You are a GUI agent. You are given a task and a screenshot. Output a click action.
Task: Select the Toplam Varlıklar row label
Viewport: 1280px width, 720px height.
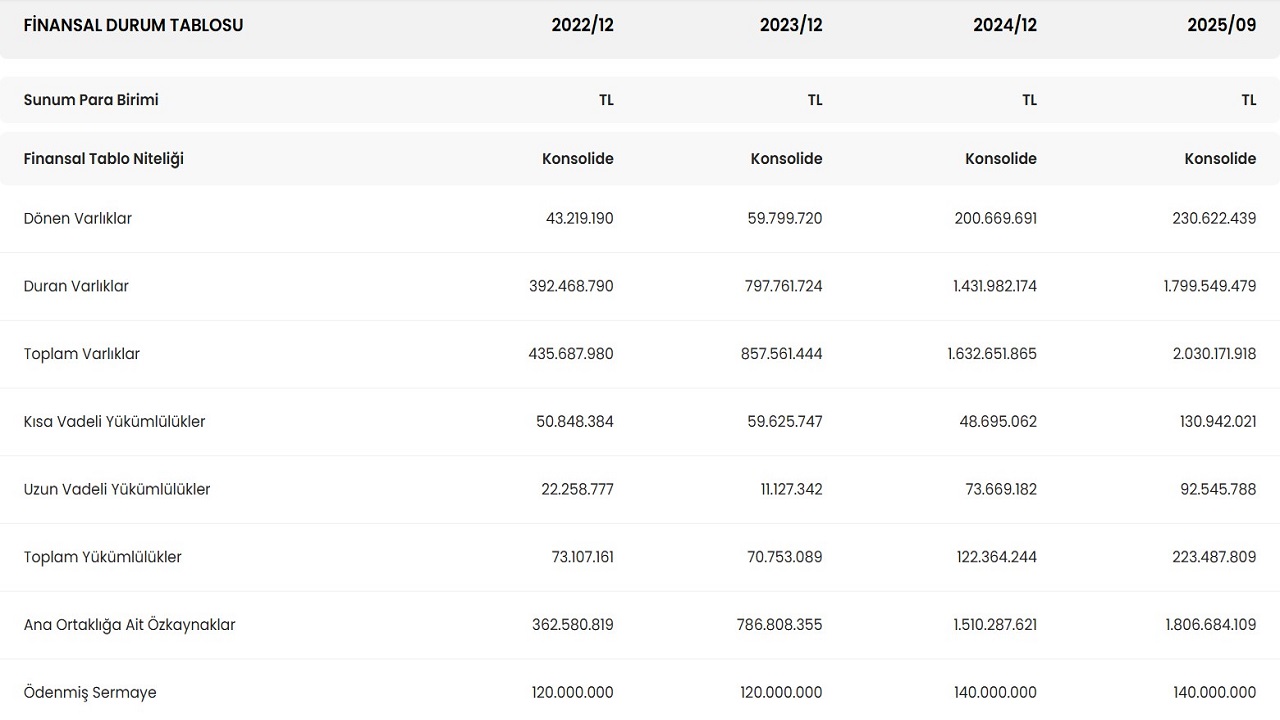82,354
